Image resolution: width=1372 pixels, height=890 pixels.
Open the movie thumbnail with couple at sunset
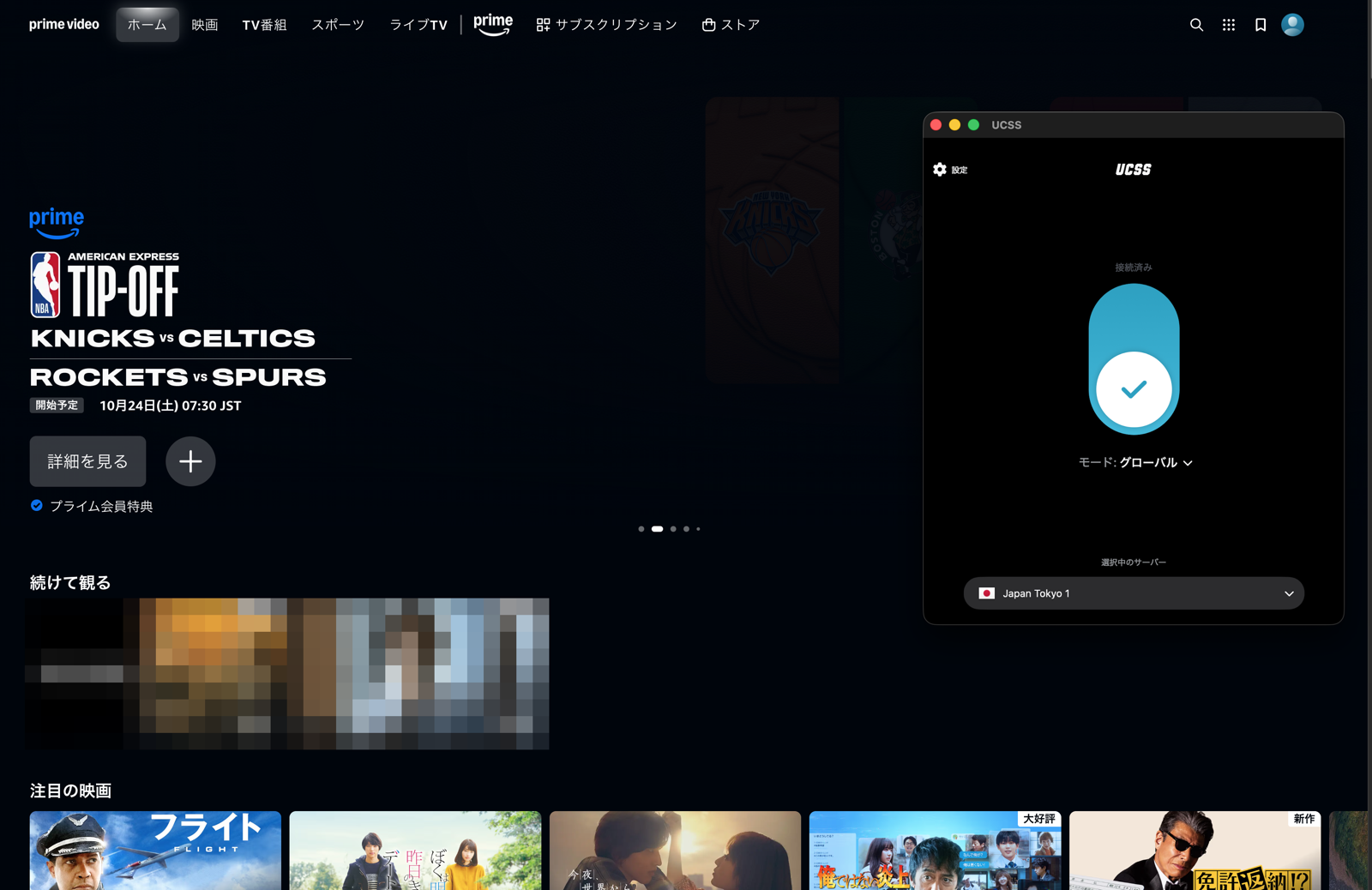[x=675, y=851]
